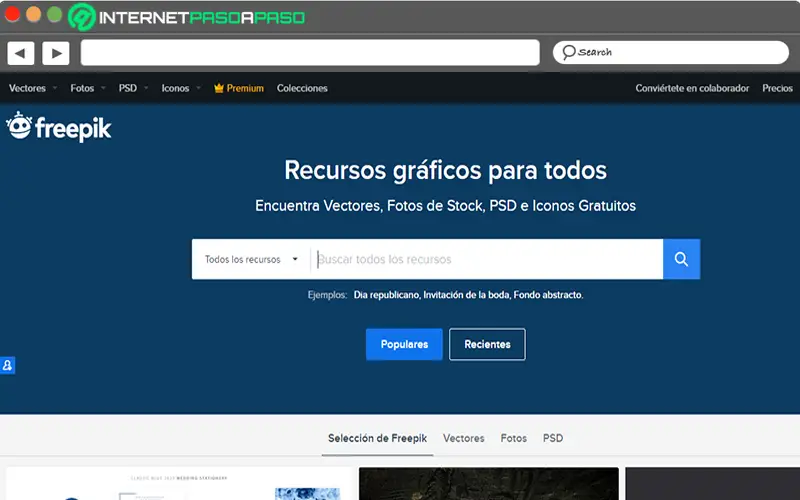Click the Fondo abstracto example link
This screenshot has height=500, width=800.
point(547,295)
